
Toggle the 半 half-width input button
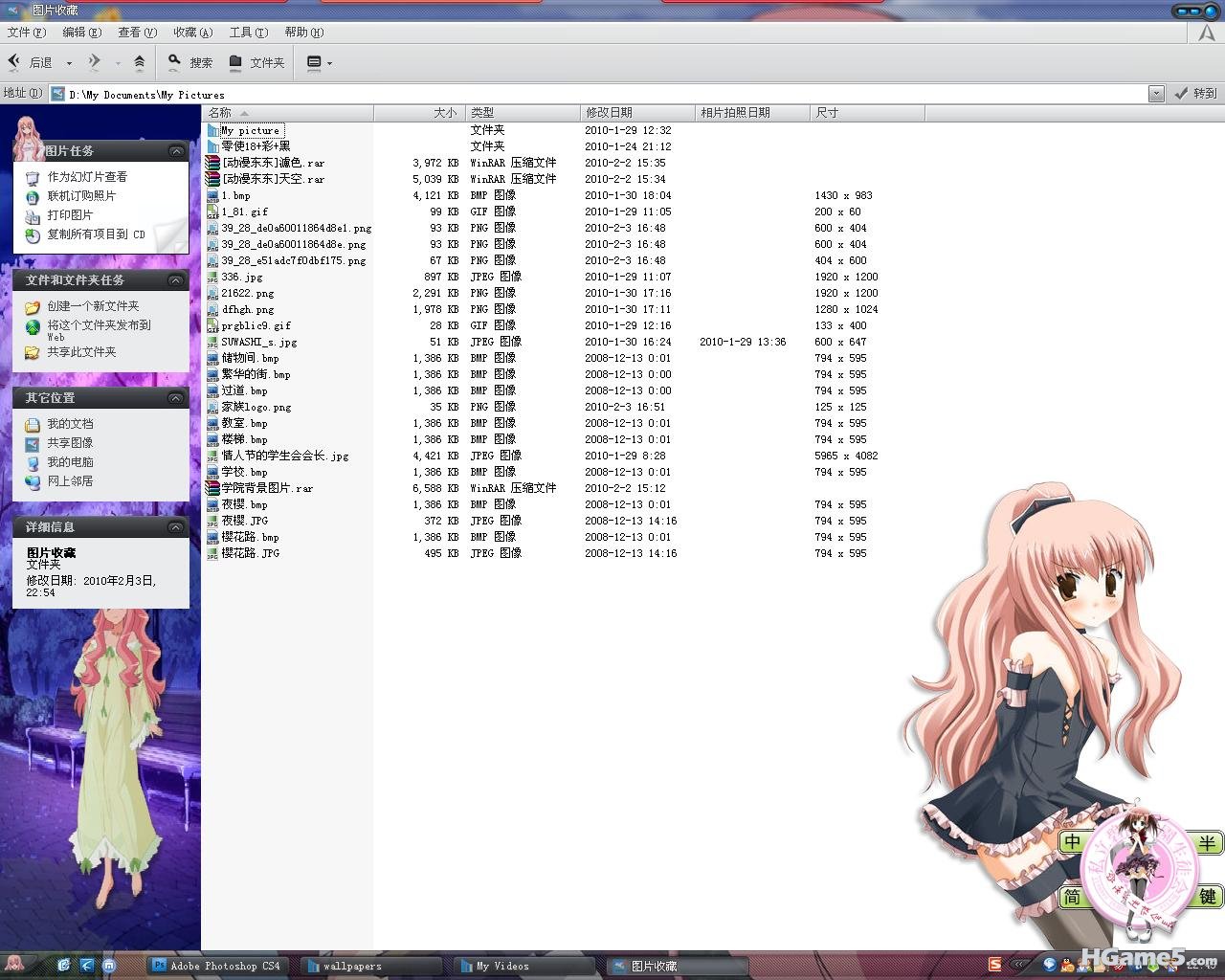[x=1208, y=842]
